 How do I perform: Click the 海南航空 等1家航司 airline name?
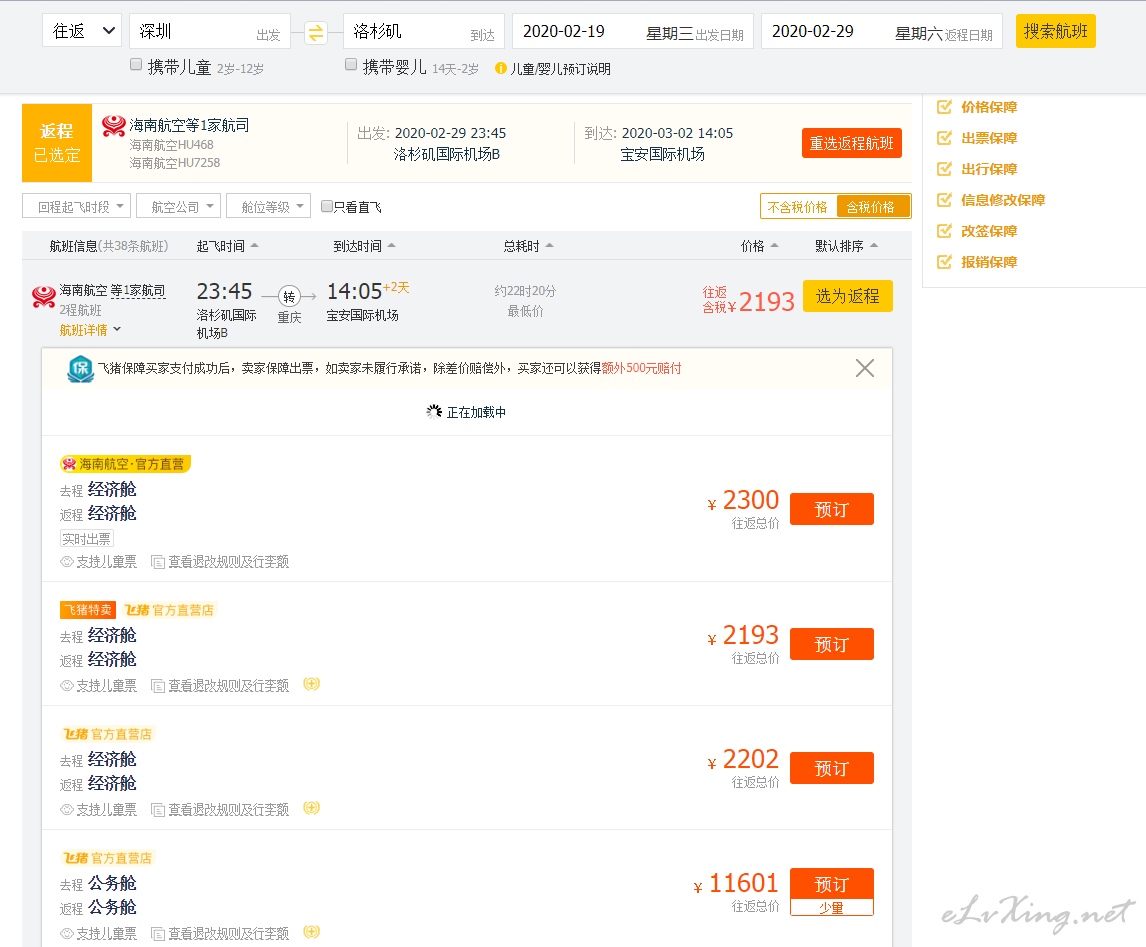point(112,291)
